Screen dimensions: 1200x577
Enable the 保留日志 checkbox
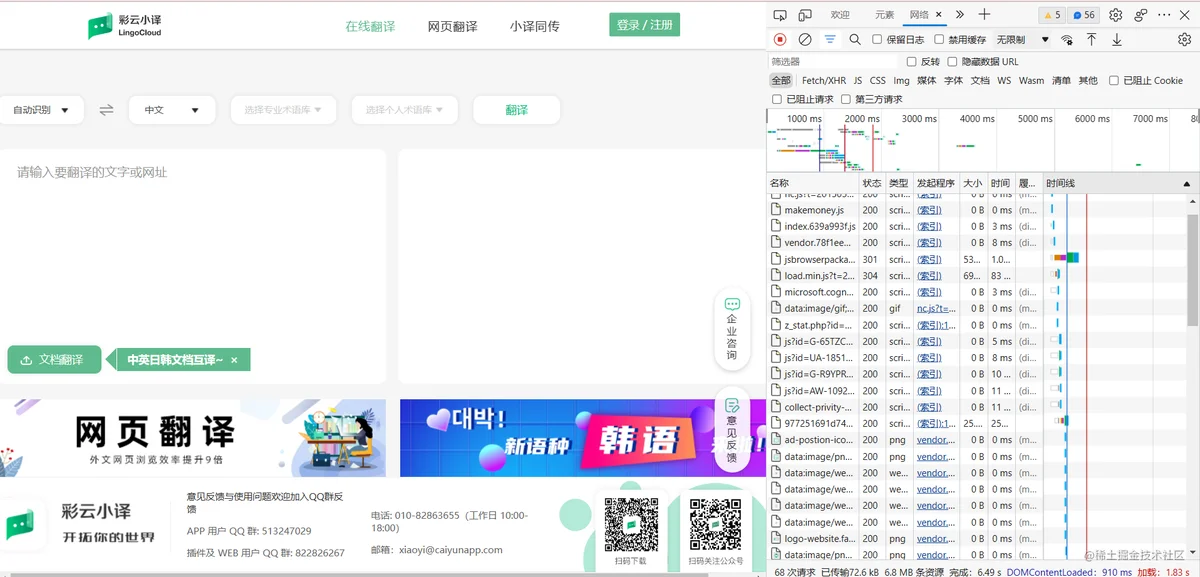(x=877, y=40)
